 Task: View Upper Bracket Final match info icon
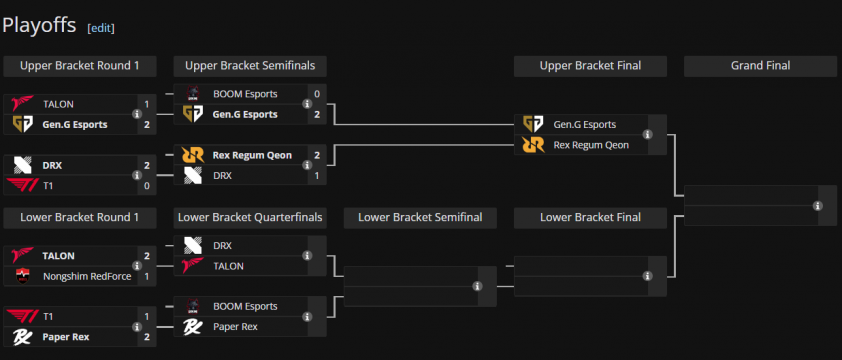click(x=648, y=134)
